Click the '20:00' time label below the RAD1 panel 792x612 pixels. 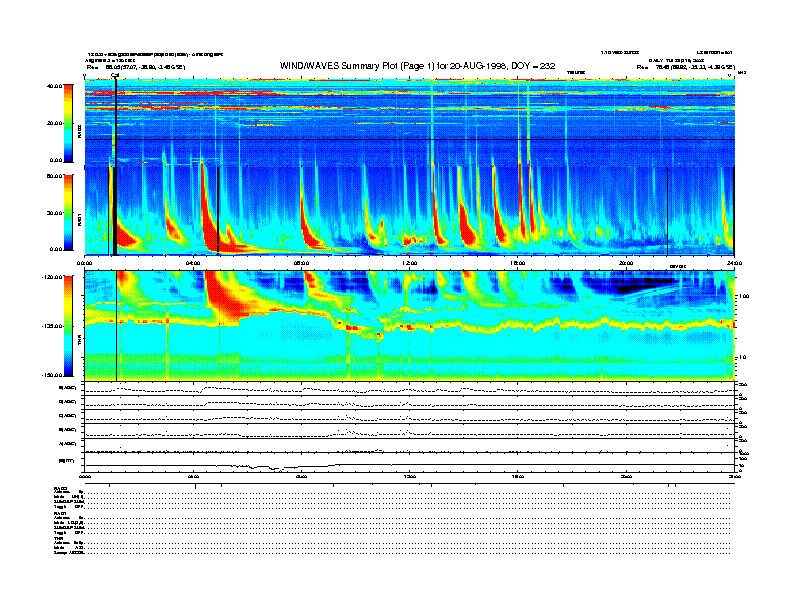(626, 263)
